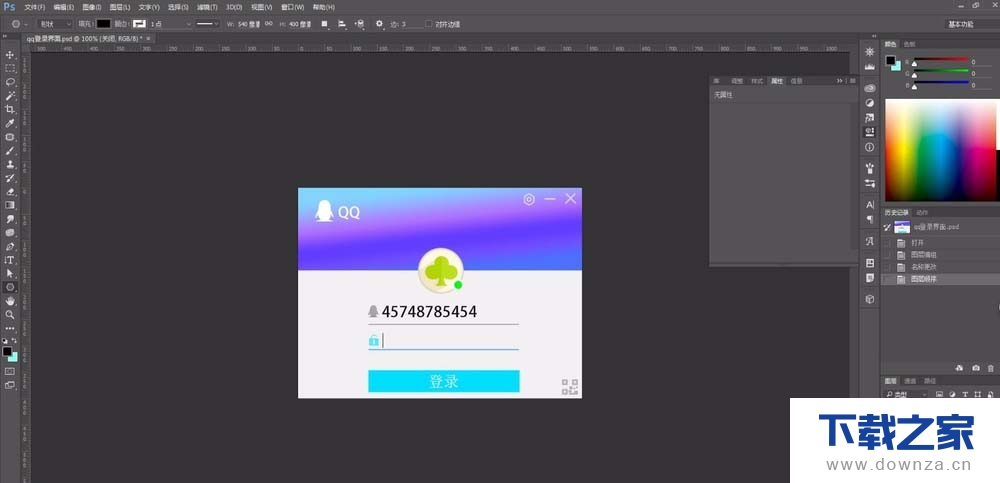Open the stroke line style dropdown

[207, 24]
